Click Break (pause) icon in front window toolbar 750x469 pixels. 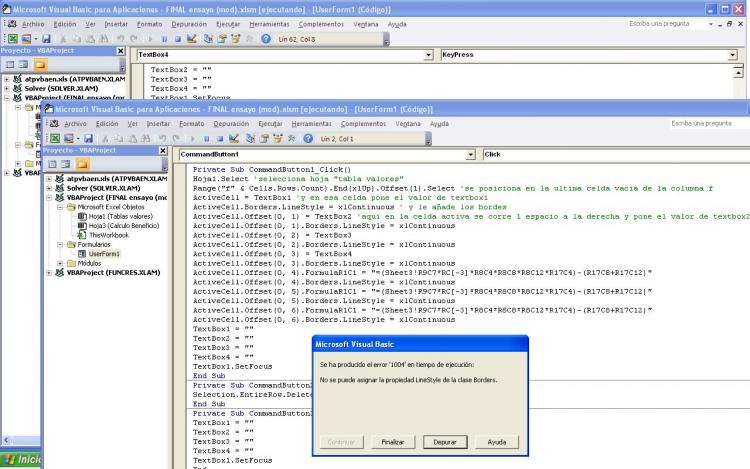[207, 139]
